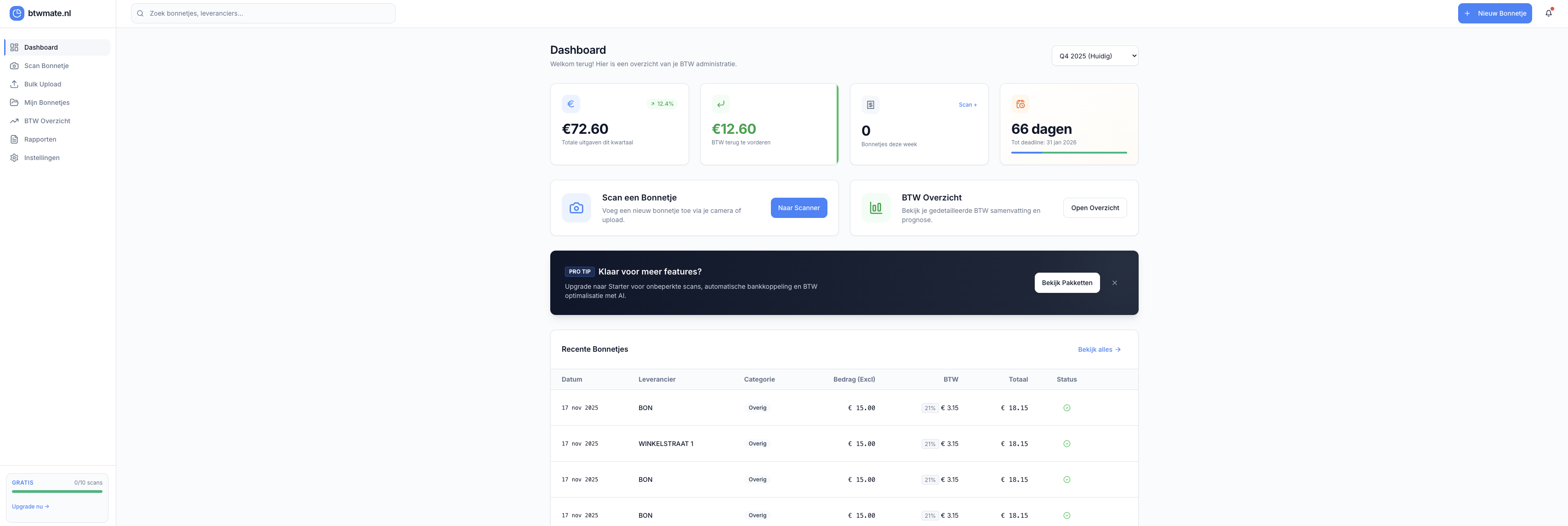This screenshot has width=1568, height=526.
Task: Click the receipt icon on Bonnetjes deze week card
Action: 871,105
